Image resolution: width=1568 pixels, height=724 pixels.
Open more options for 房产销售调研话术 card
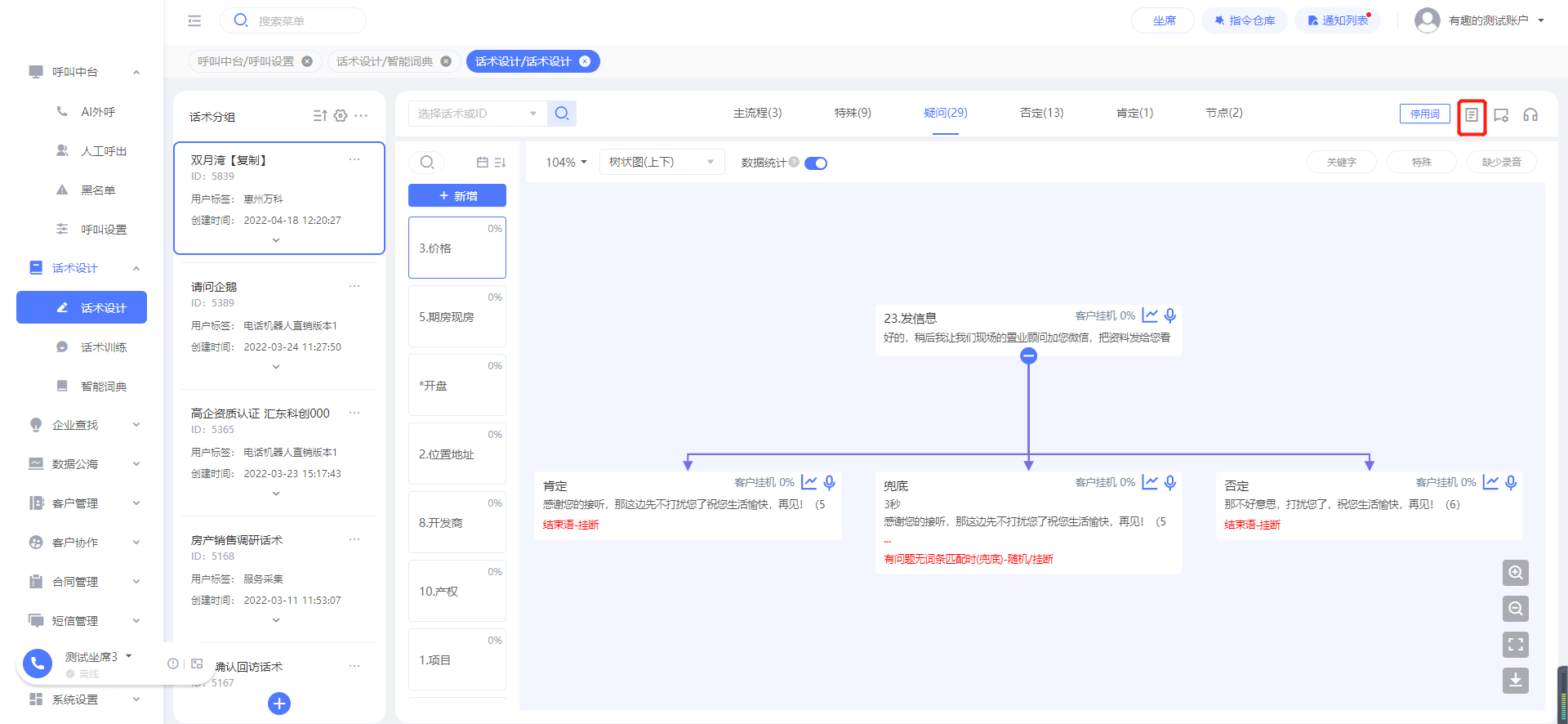click(x=354, y=539)
